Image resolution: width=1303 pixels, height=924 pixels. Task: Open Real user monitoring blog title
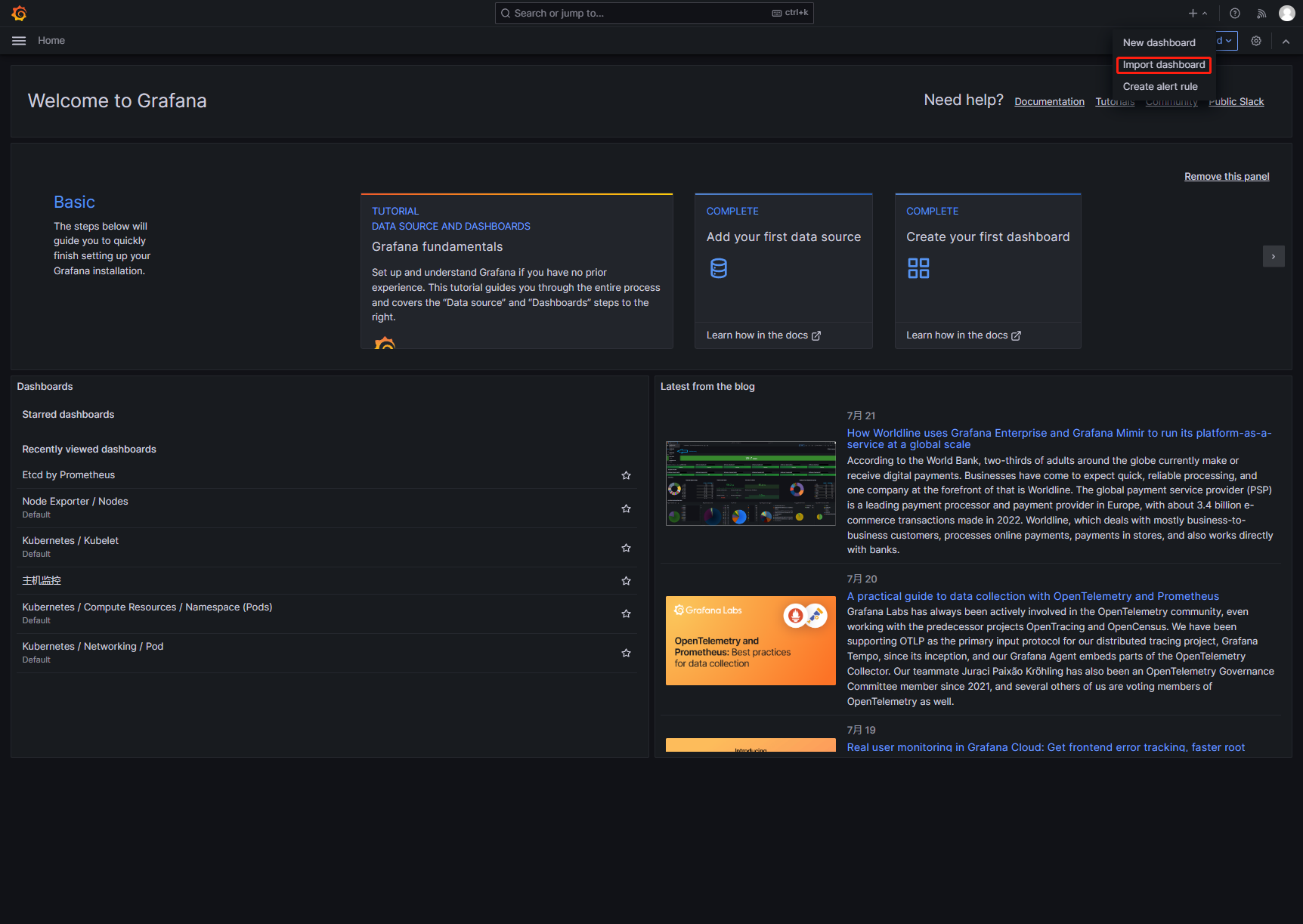coord(1046,747)
